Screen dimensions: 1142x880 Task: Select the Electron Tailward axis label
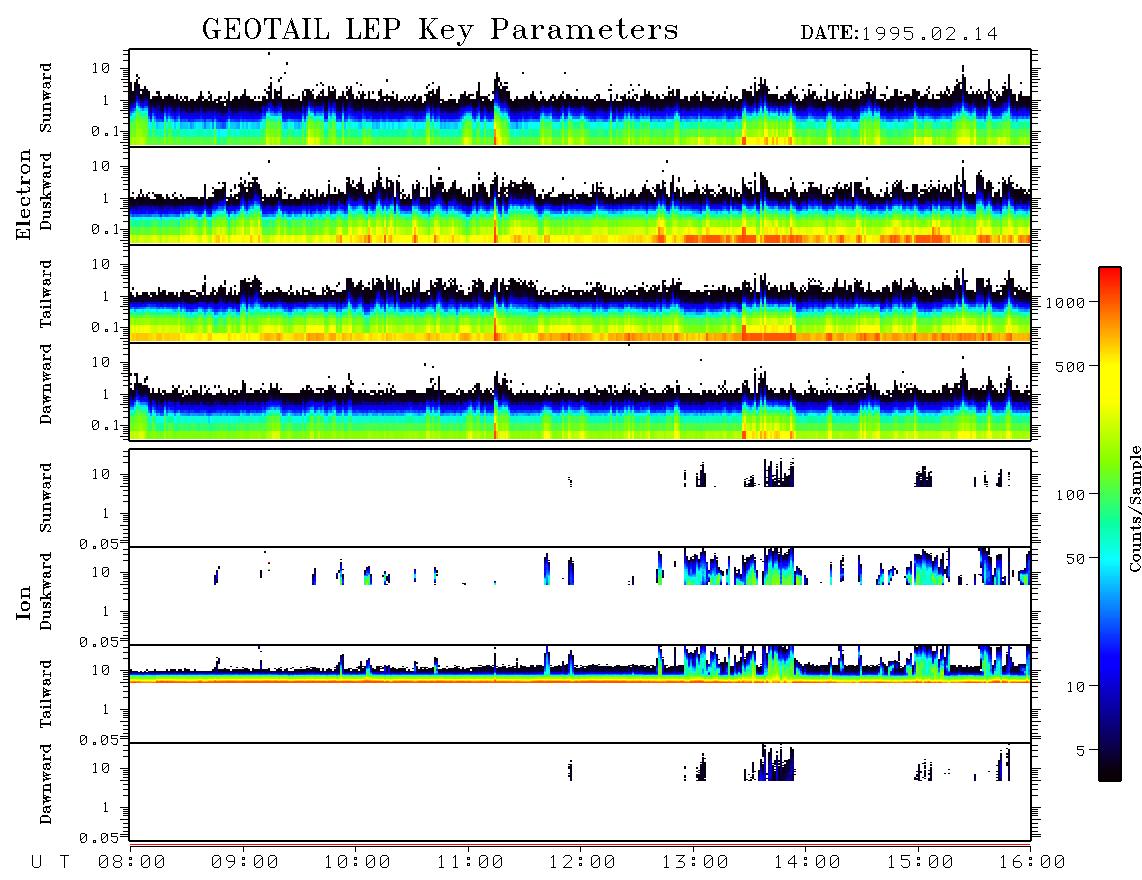point(46,294)
